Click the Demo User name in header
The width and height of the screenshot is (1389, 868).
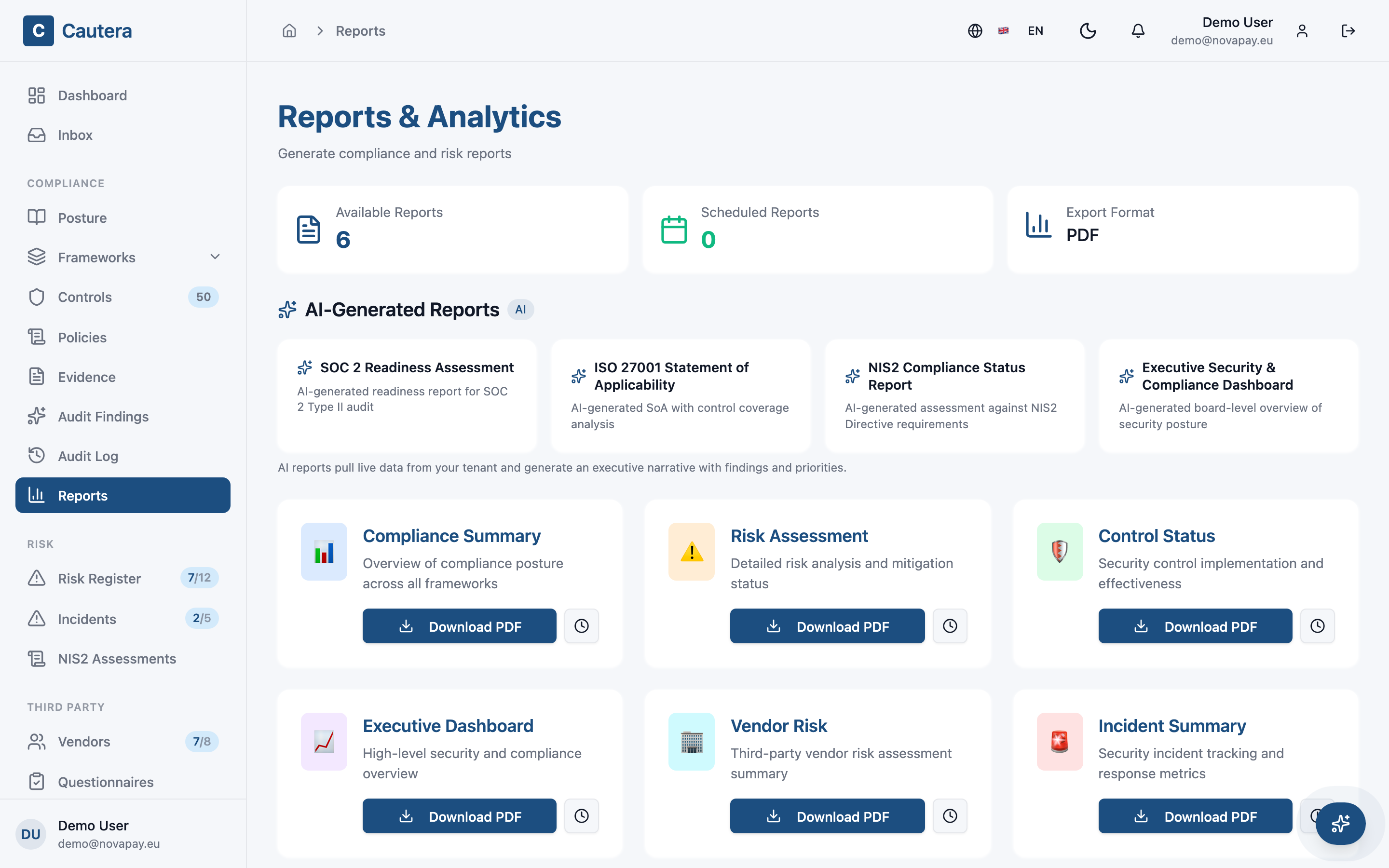tap(1238, 22)
